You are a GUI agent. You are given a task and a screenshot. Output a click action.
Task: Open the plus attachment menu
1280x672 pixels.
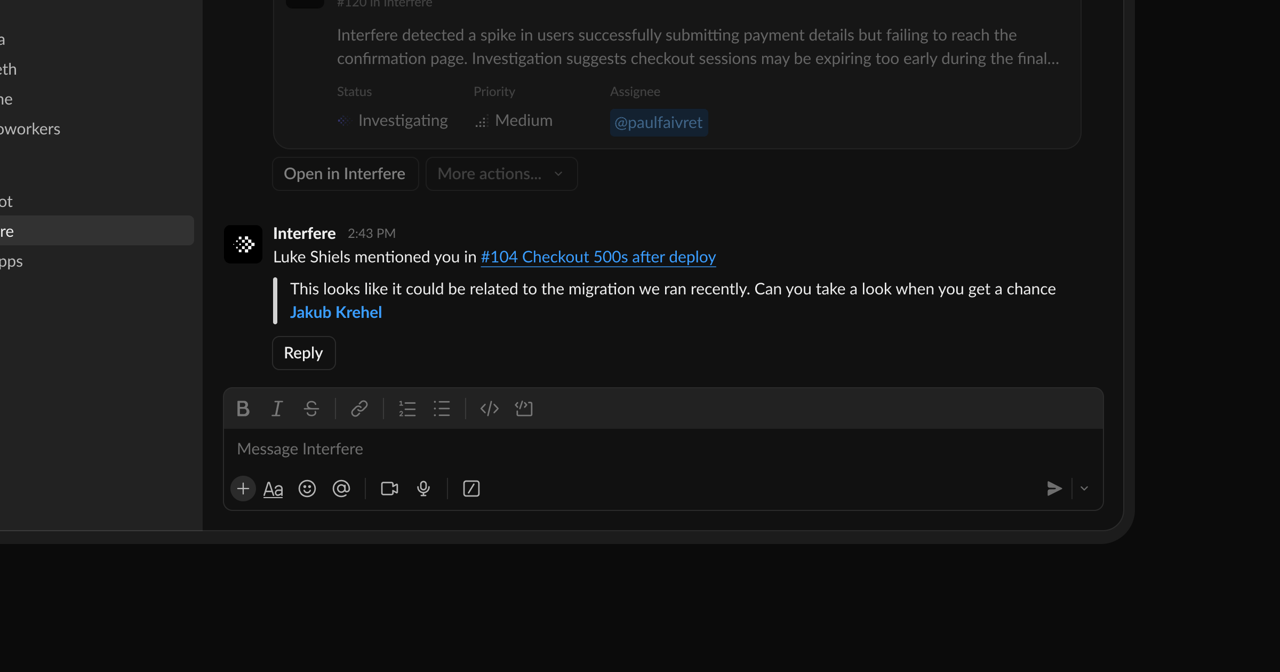[243, 488]
